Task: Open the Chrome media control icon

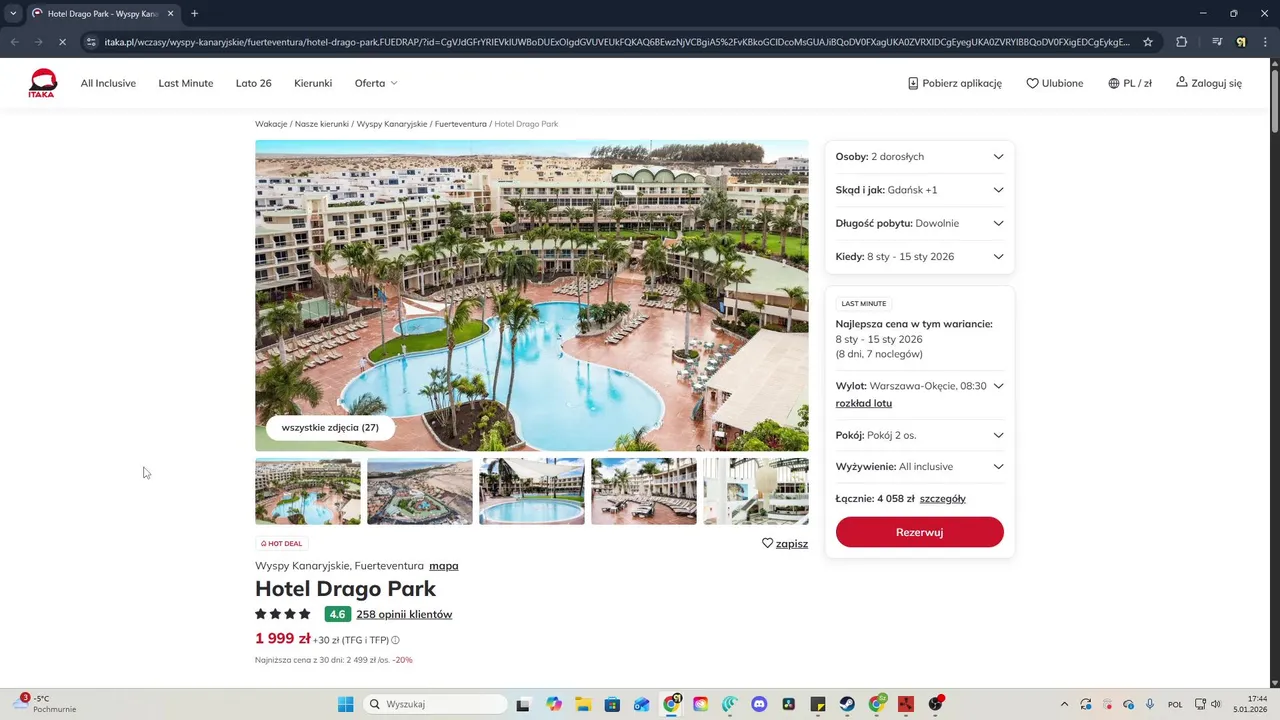Action: tap(1216, 42)
